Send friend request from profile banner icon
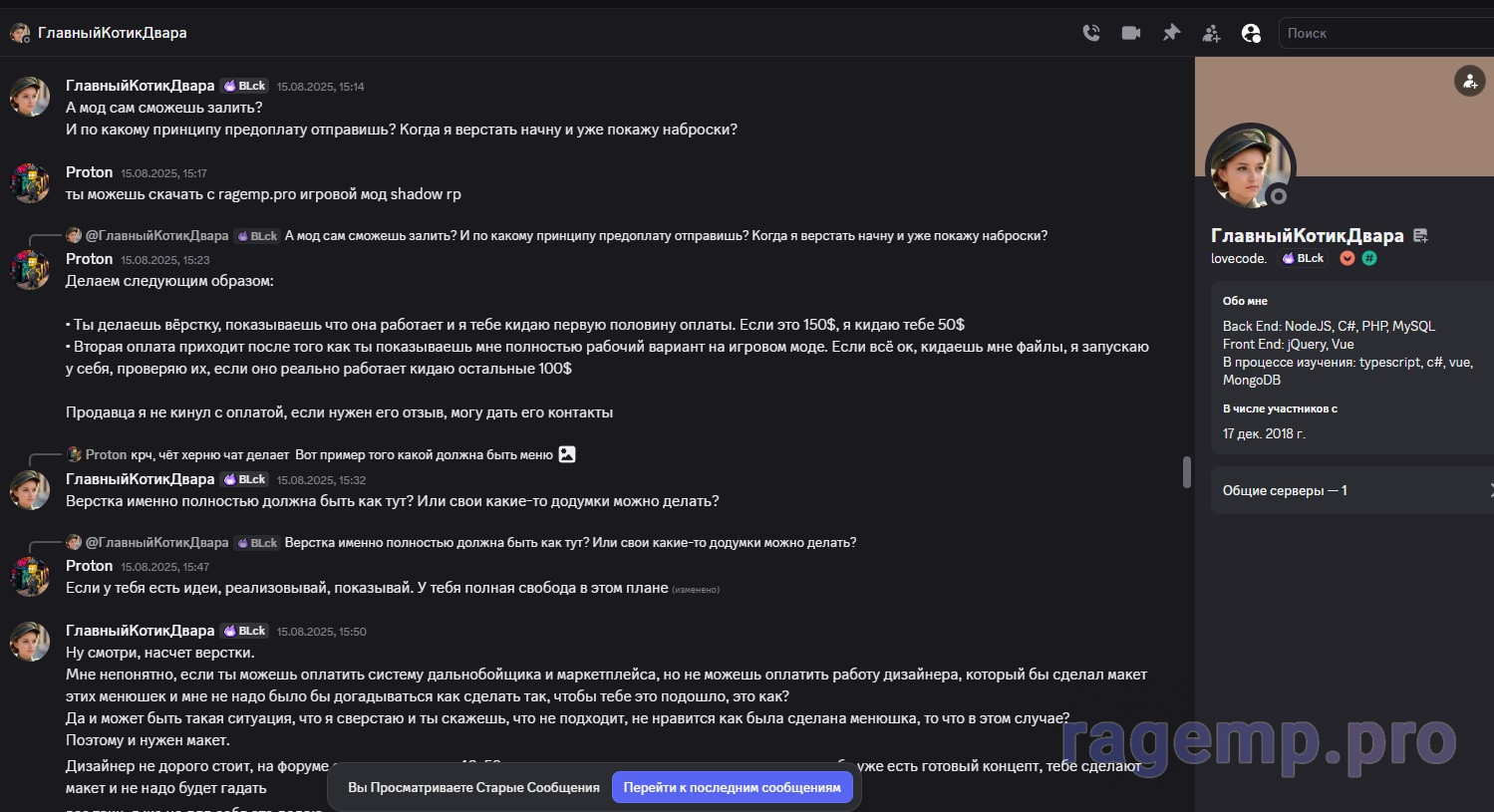Image resolution: width=1494 pixels, height=812 pixels. [x=1470, y=82]
